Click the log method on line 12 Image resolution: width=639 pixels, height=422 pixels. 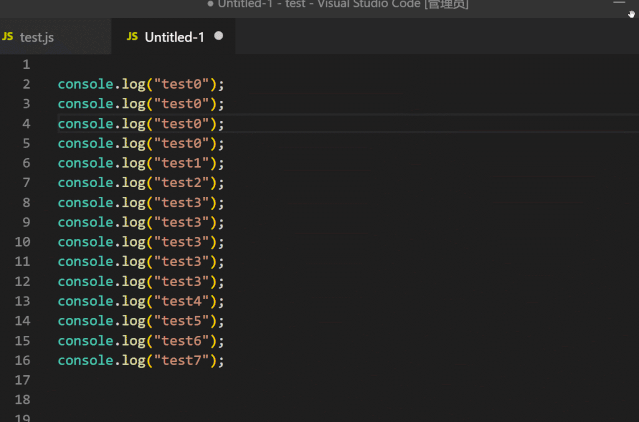coord(134,282)
